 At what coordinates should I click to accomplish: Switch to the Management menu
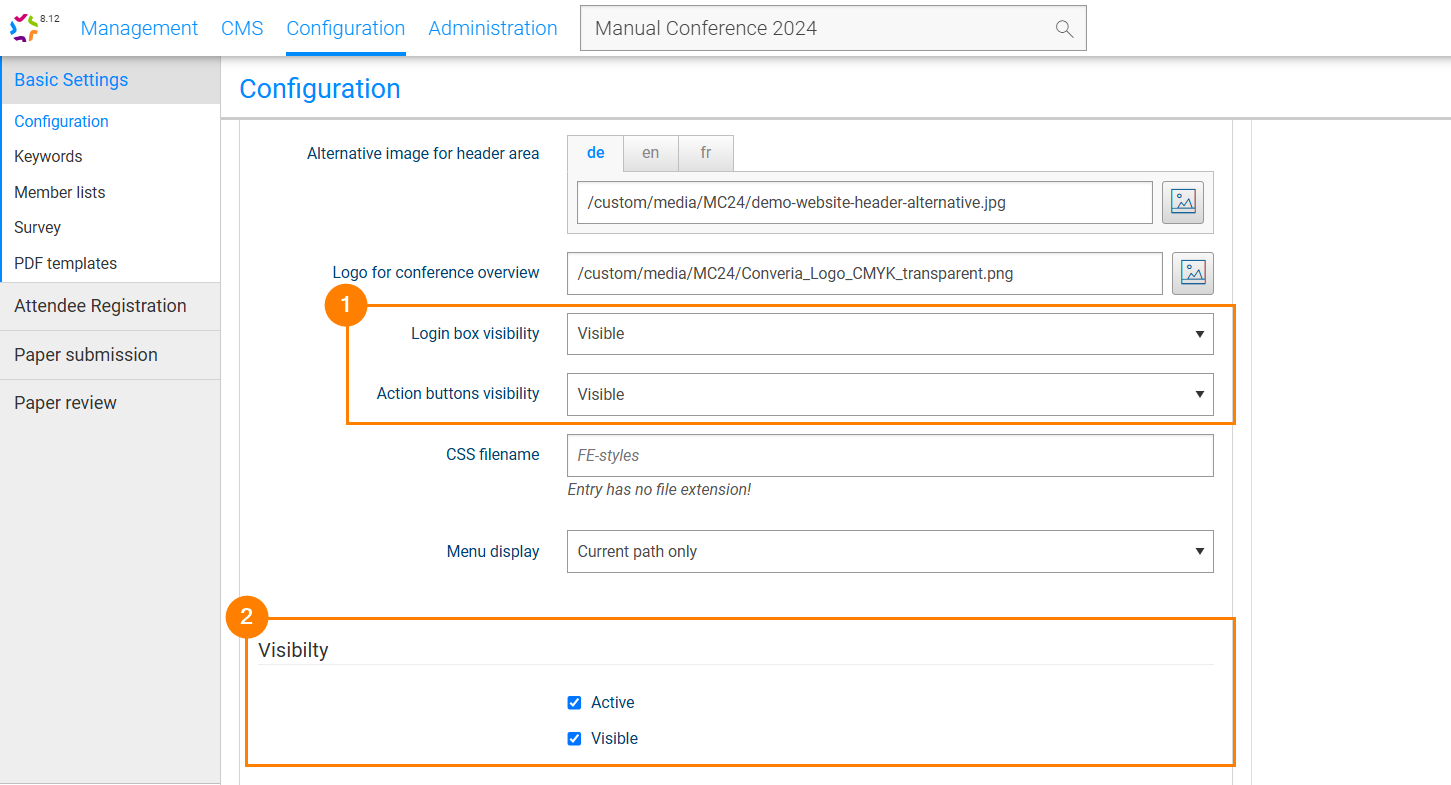(139, 29)
